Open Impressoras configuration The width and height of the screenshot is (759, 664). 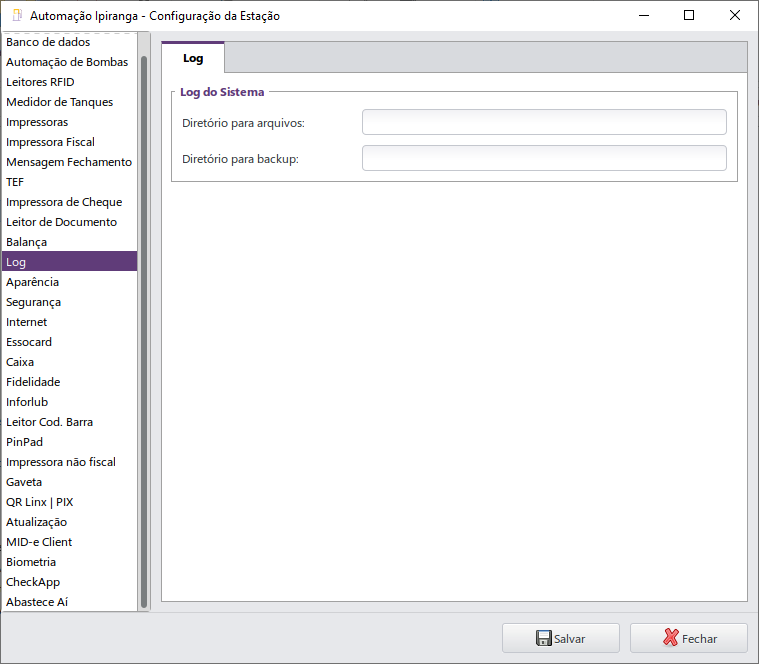click(x=70, y=122)
